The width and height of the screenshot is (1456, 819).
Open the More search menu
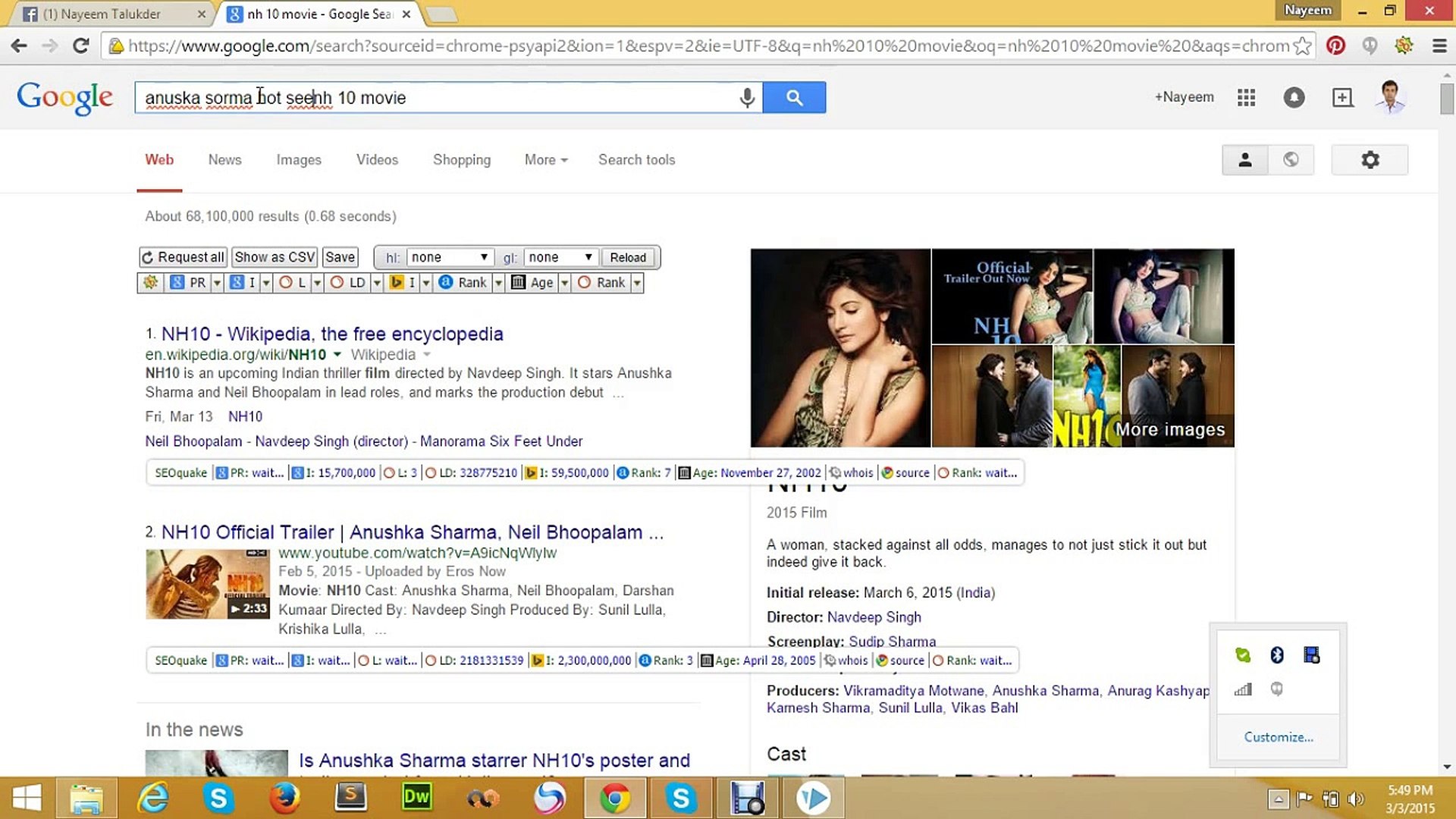545,160
